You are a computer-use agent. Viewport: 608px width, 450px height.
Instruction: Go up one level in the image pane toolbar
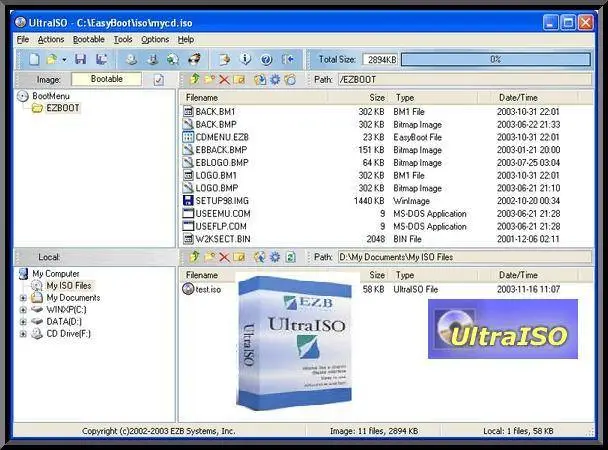click(195, 79)
